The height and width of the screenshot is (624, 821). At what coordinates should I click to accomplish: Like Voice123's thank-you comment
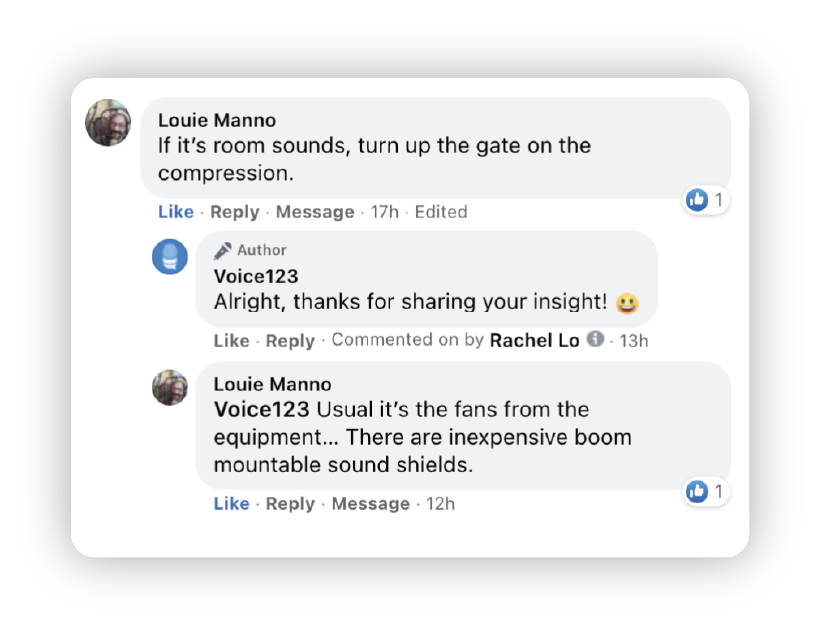pyautogui.click(x=231, y=341)
